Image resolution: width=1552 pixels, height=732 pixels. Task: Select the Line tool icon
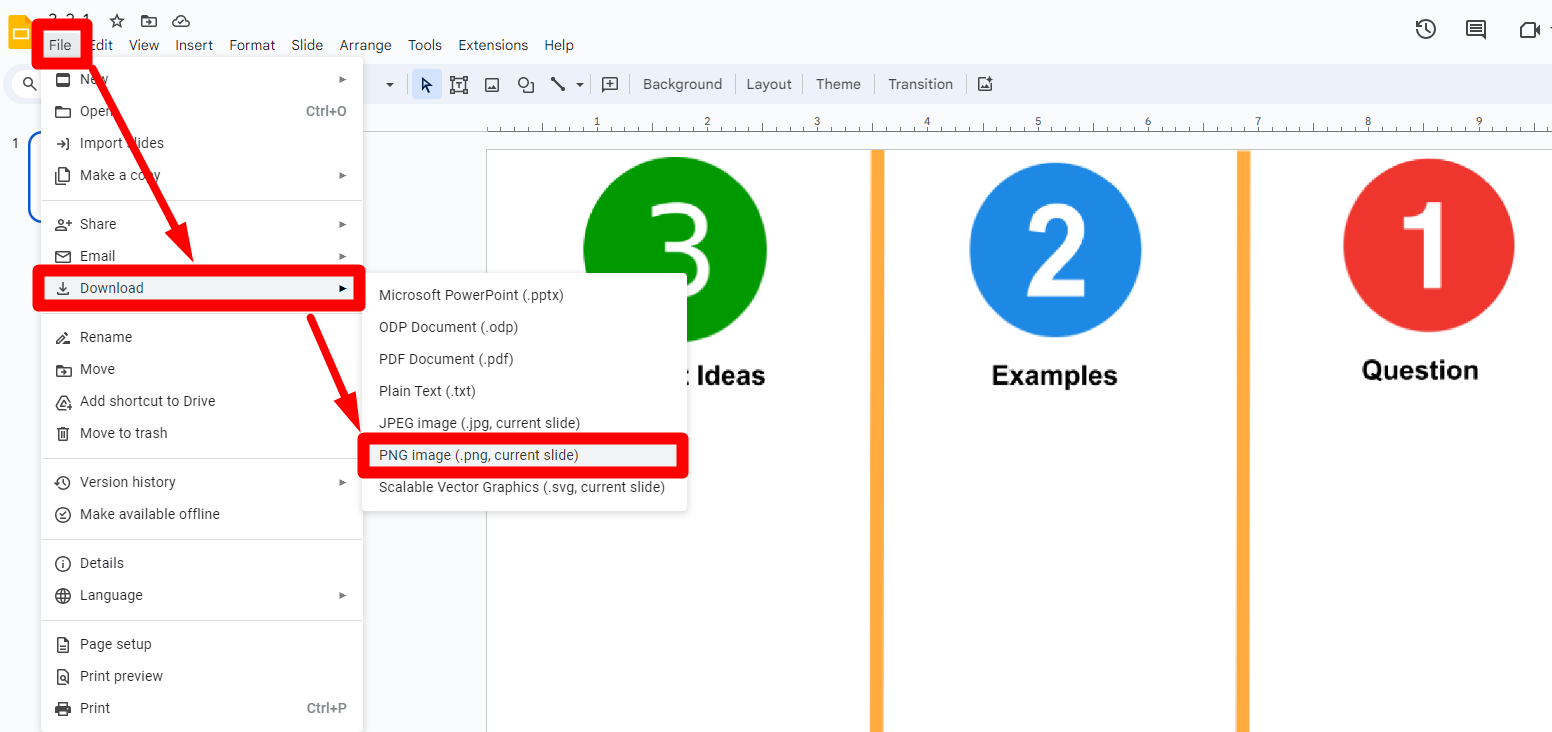point(558,84)
